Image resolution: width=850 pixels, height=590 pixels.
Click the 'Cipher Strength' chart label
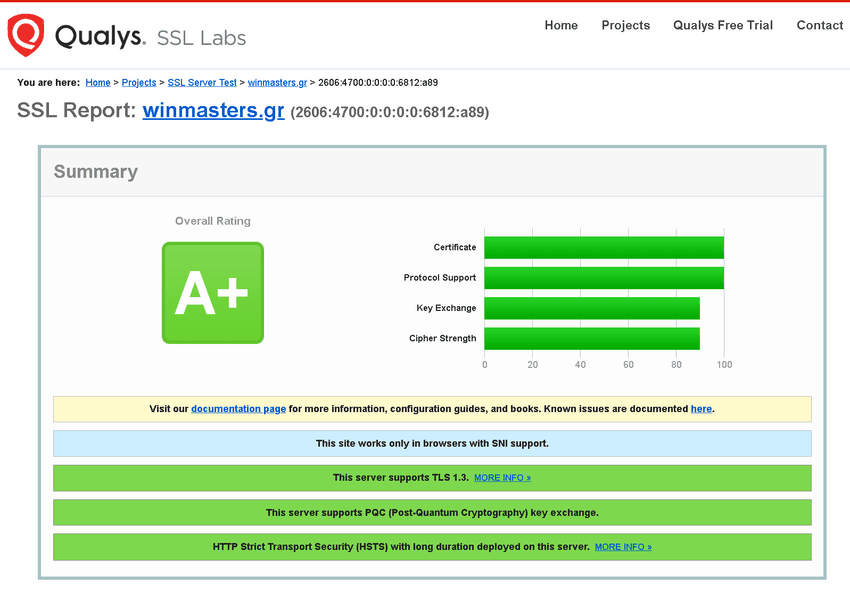coord(442,338)
